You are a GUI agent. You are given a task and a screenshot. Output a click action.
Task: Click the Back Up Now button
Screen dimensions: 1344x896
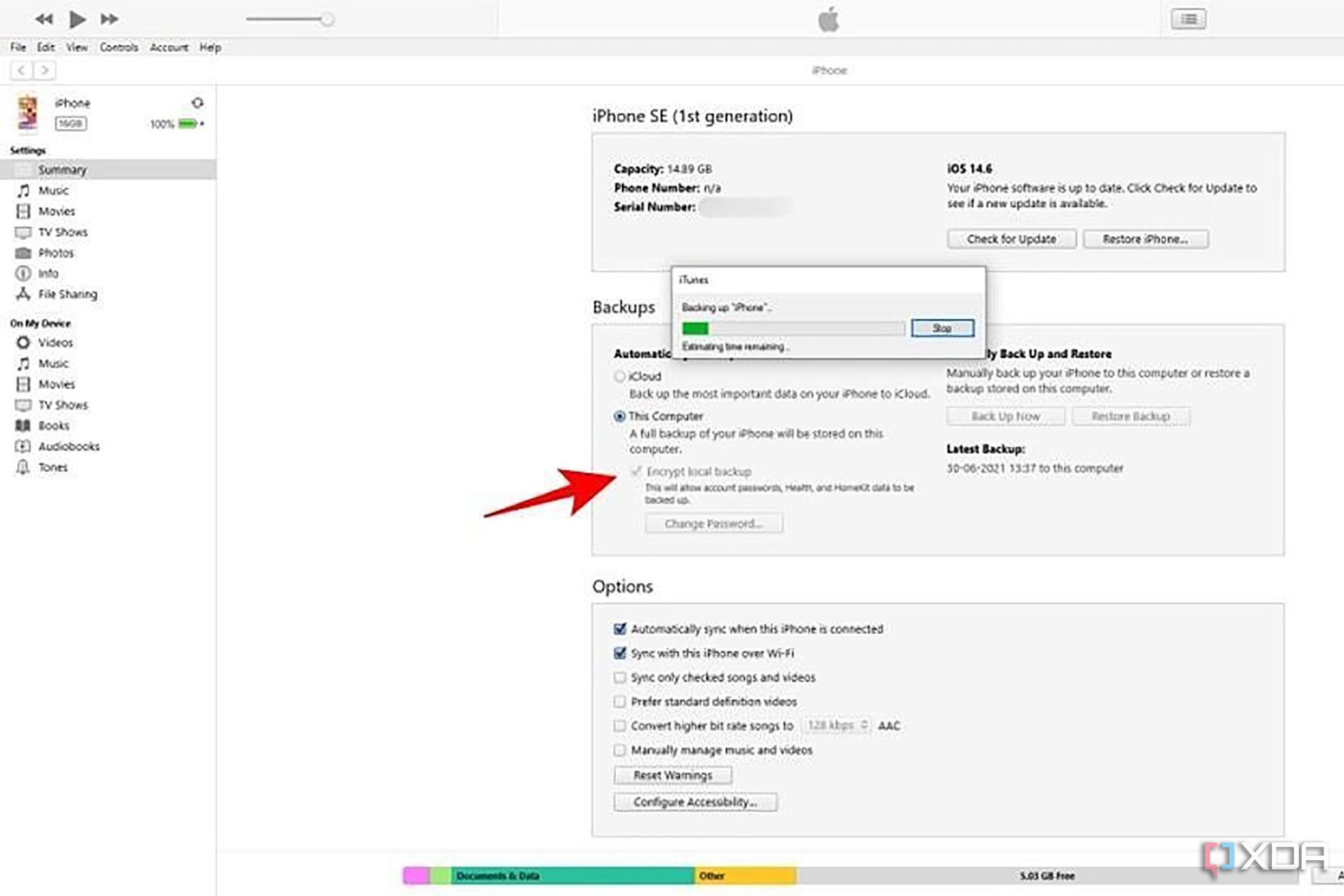1005,417
